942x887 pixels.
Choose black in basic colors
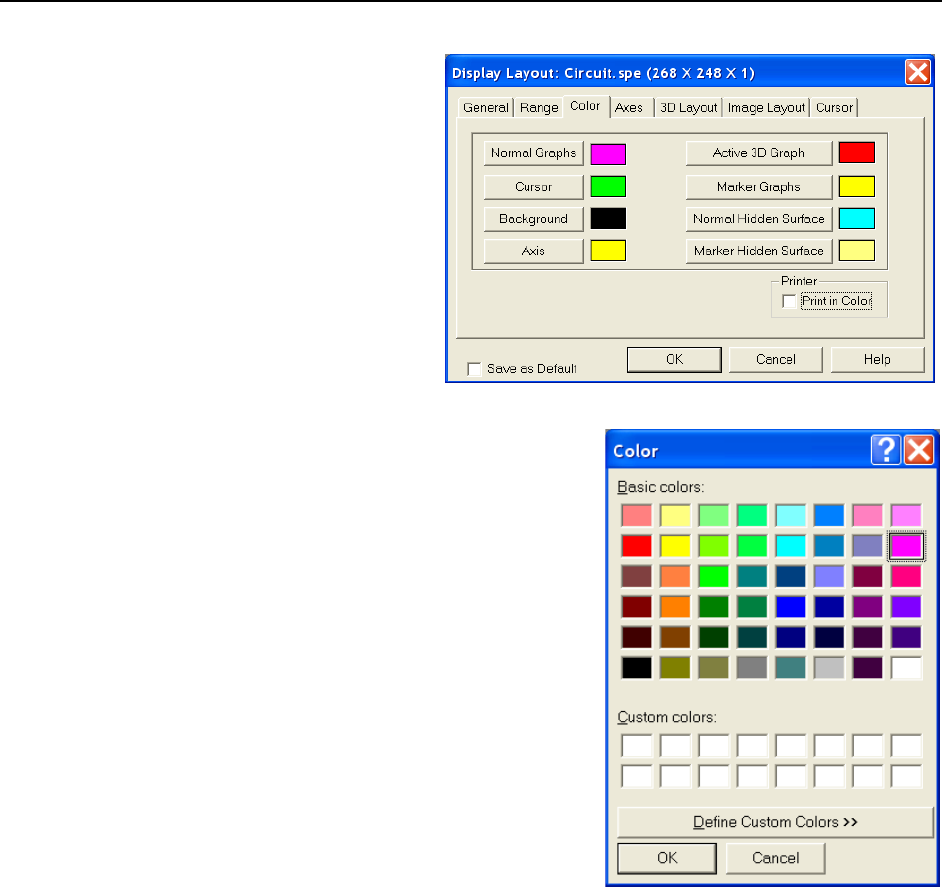[637, 668]
